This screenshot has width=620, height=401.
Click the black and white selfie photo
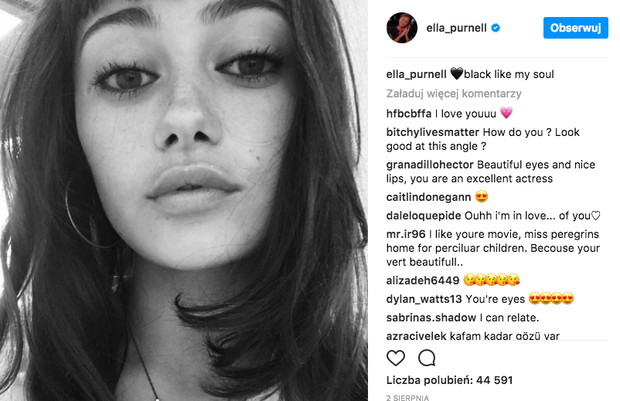point(184,200)
